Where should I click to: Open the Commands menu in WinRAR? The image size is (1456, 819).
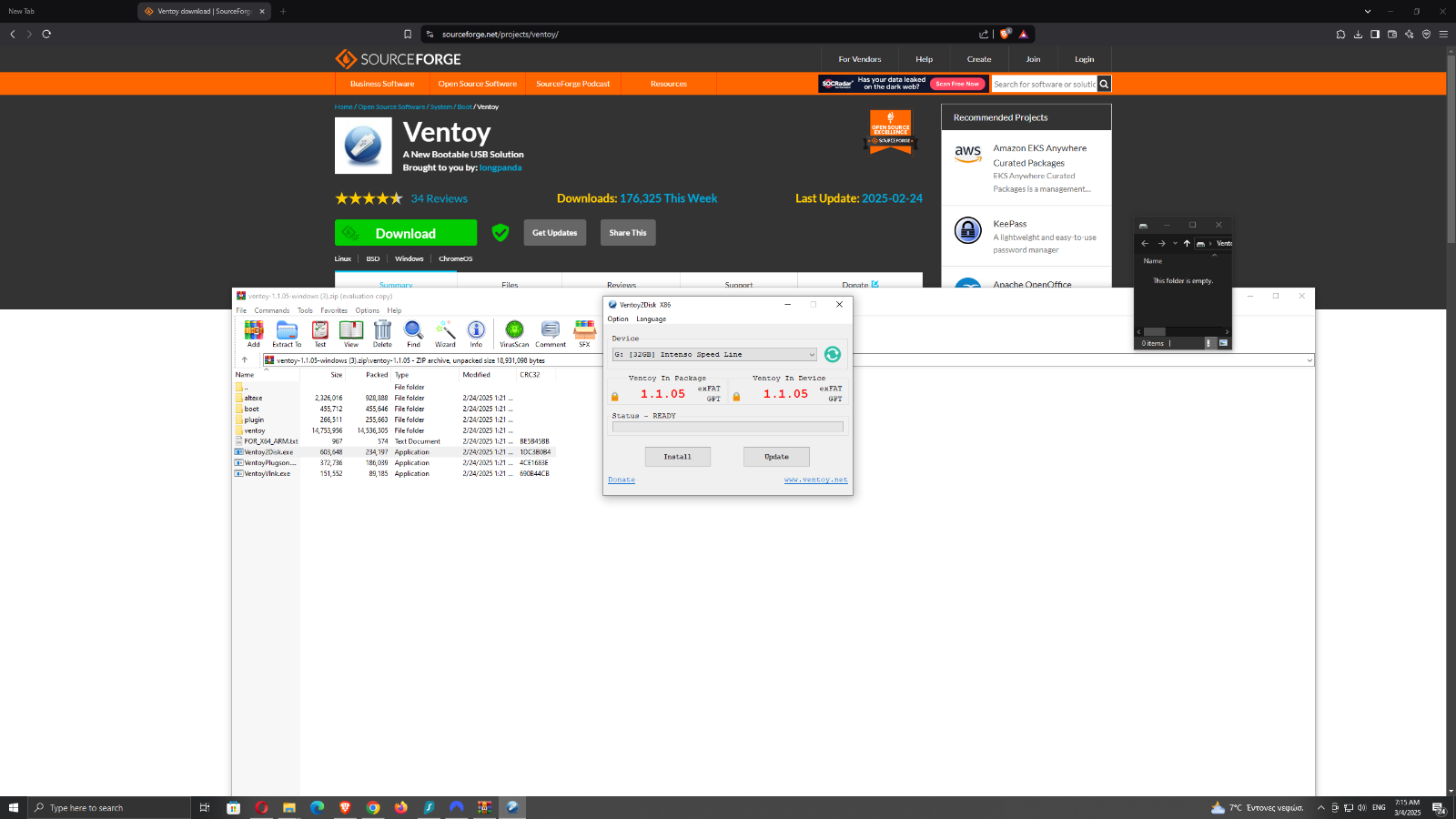coord(272,310)
